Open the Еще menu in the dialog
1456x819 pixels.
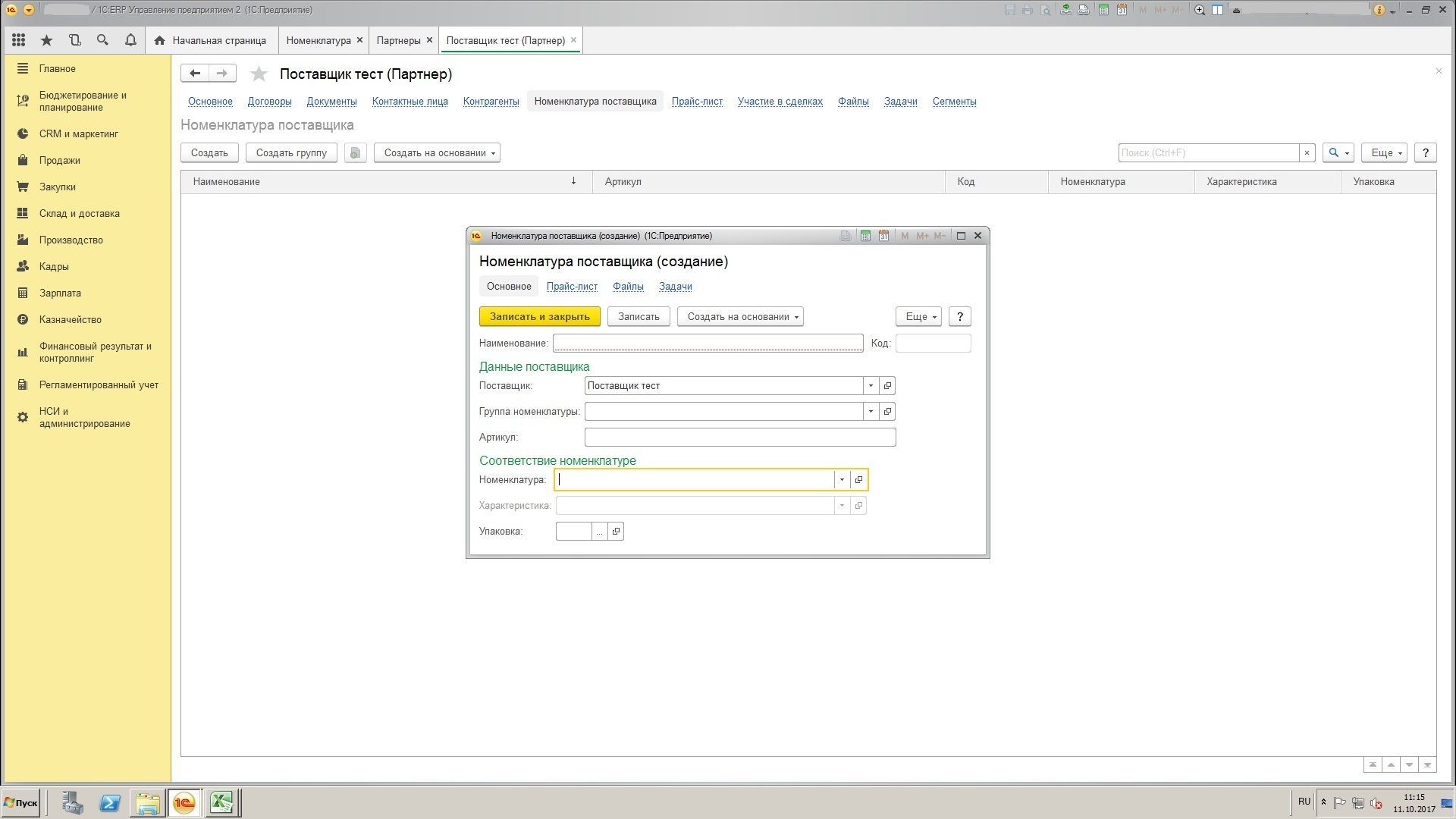click(x=918, y=317)
